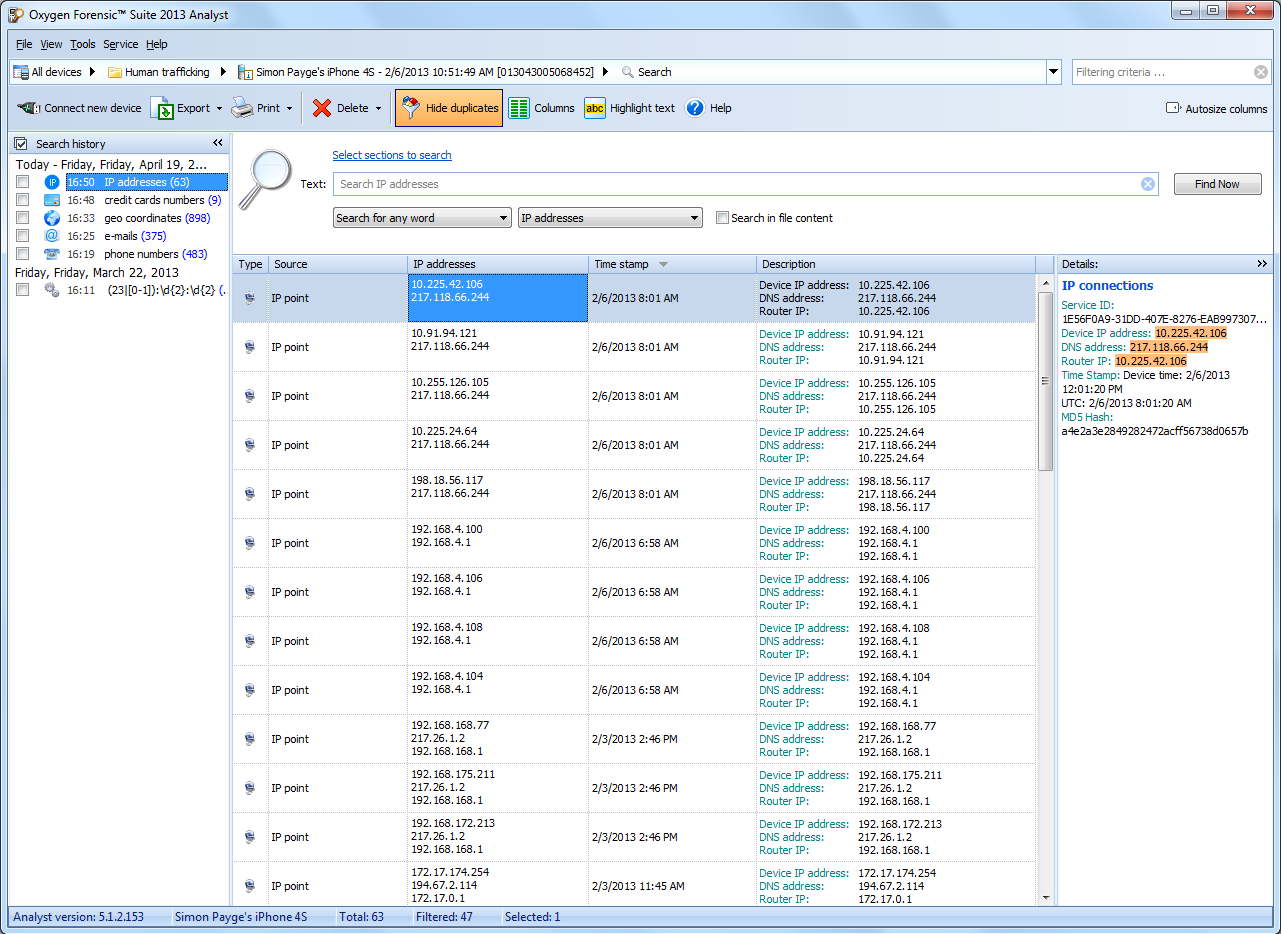Open the File menu
This screenshot has height=934, width=1281.
click(x=24, y=44)
